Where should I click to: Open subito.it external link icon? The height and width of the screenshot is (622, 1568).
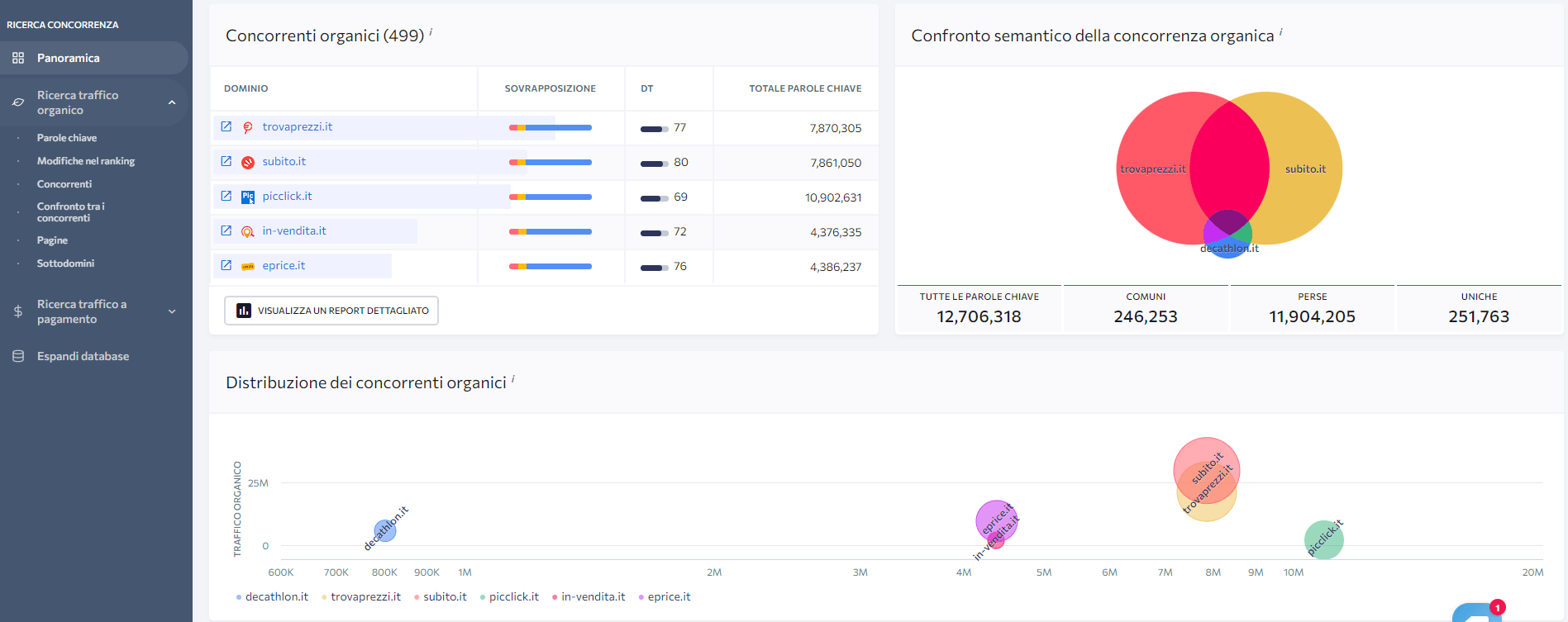click(226, 161)
